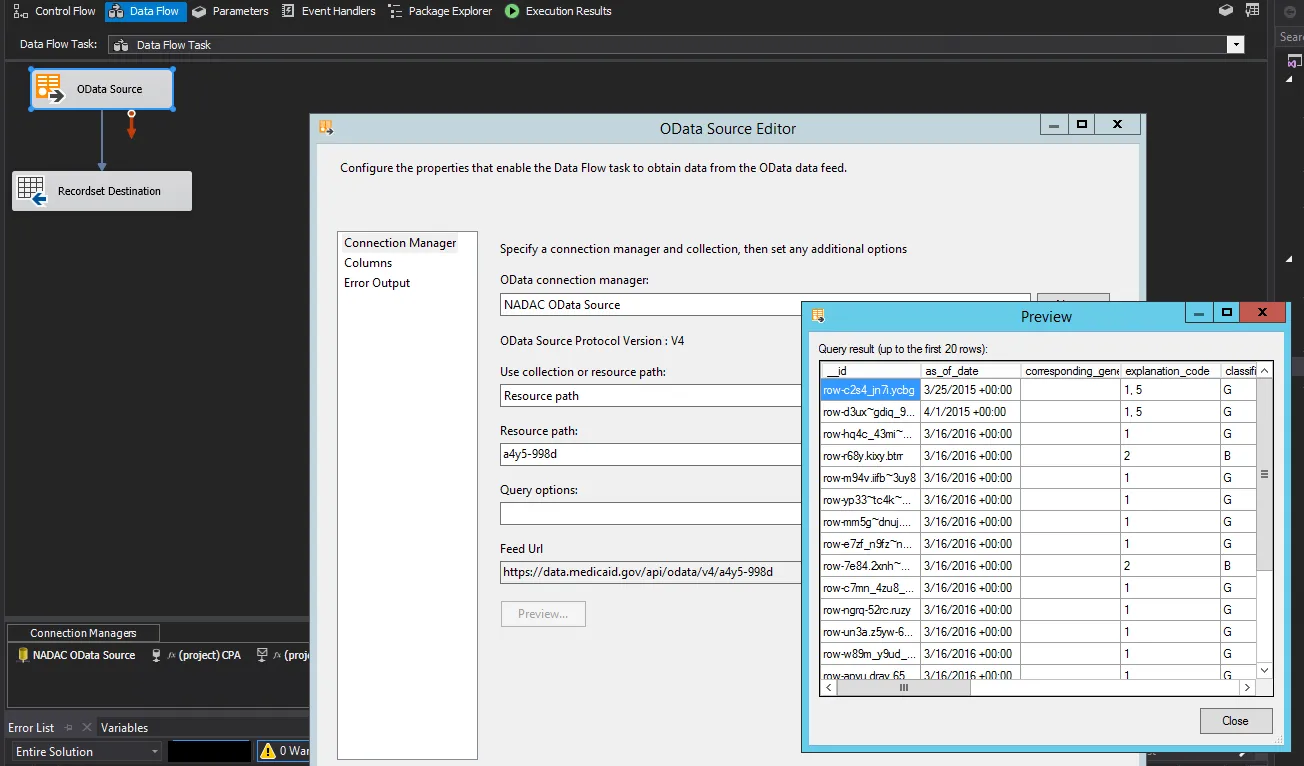Open the Execution Results tab
Viewport: 1304px width, 766px height.
point(558,11)
